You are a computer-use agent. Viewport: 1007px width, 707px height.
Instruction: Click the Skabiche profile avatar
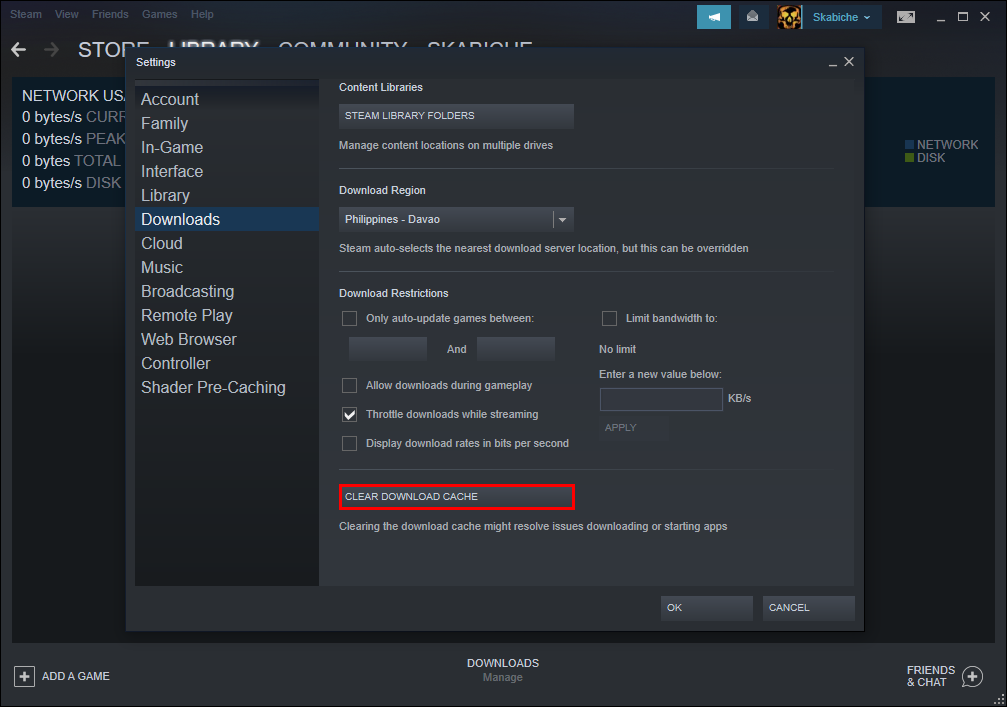coord(789,17)
